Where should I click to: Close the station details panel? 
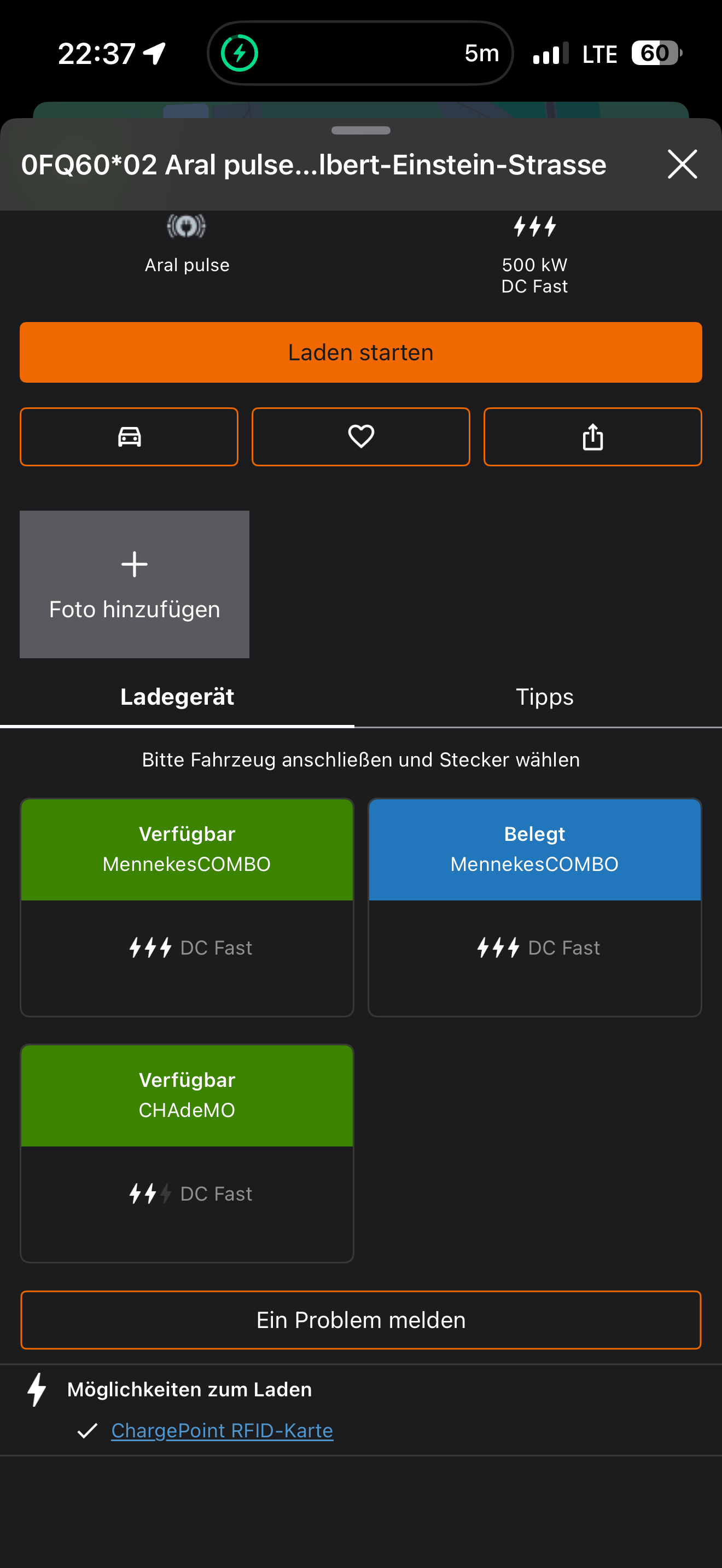coord(682,165)
